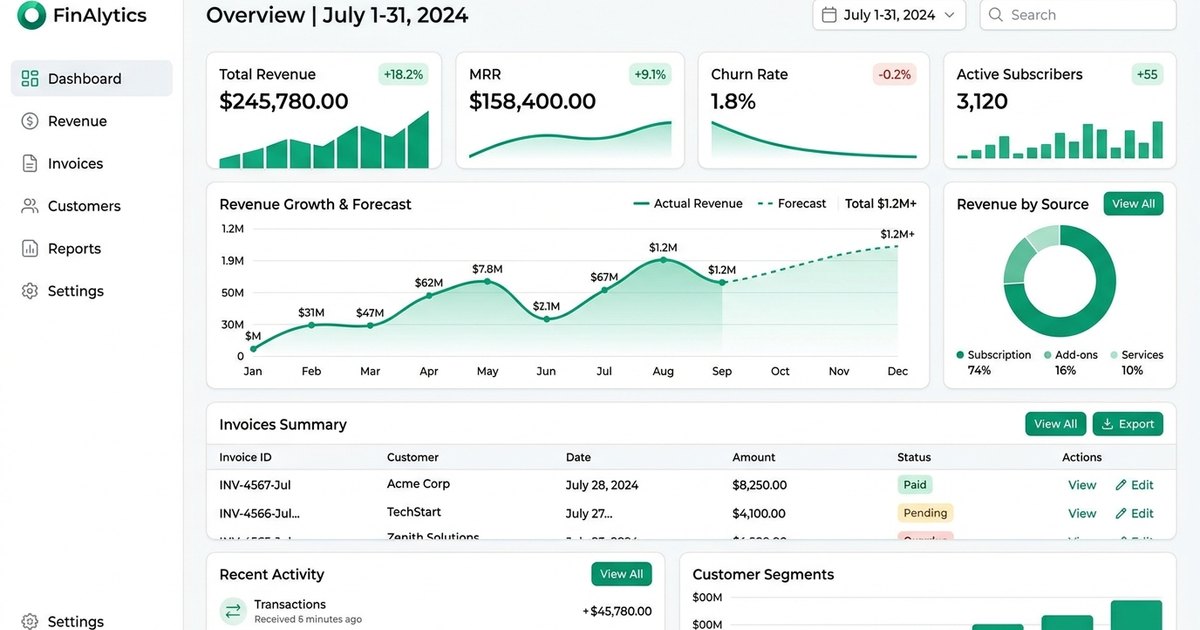This screenshot has height=630, width=1200.
Task: Click the date dropdown chevron arrow
Action: point(949,15)
